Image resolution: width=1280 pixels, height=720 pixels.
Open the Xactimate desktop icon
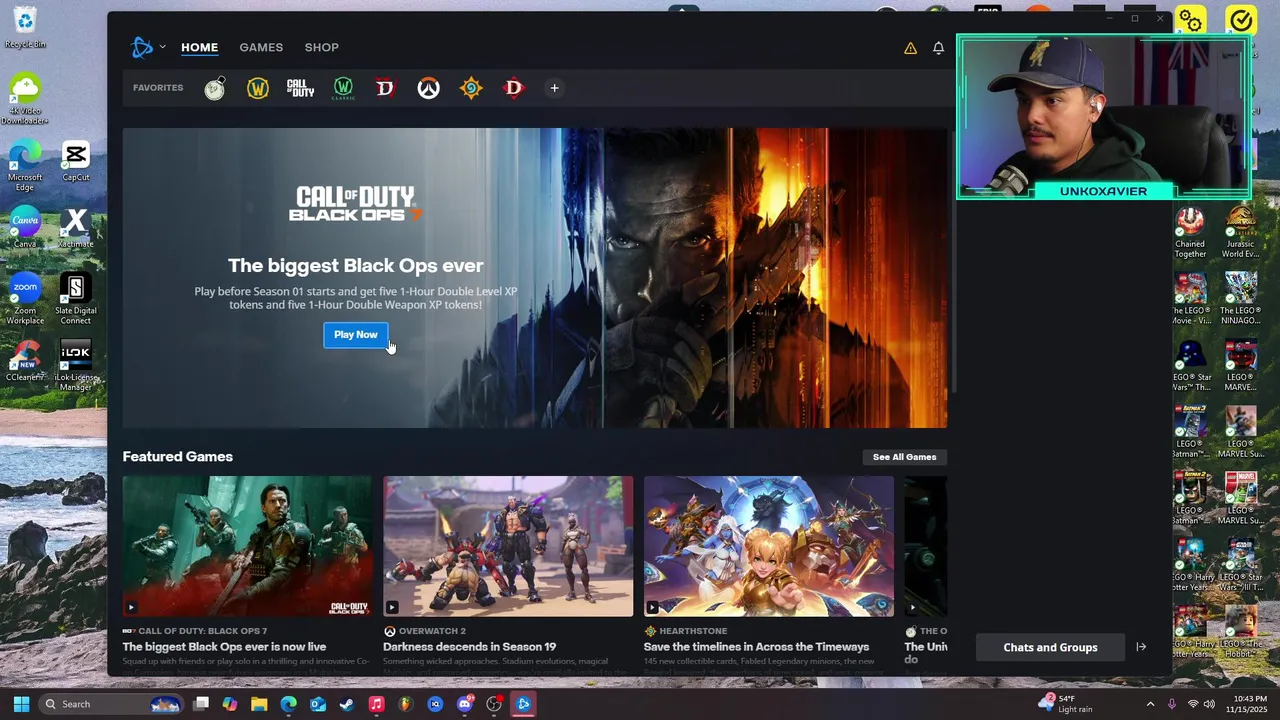pyautogui.click(x=75, y=228)
